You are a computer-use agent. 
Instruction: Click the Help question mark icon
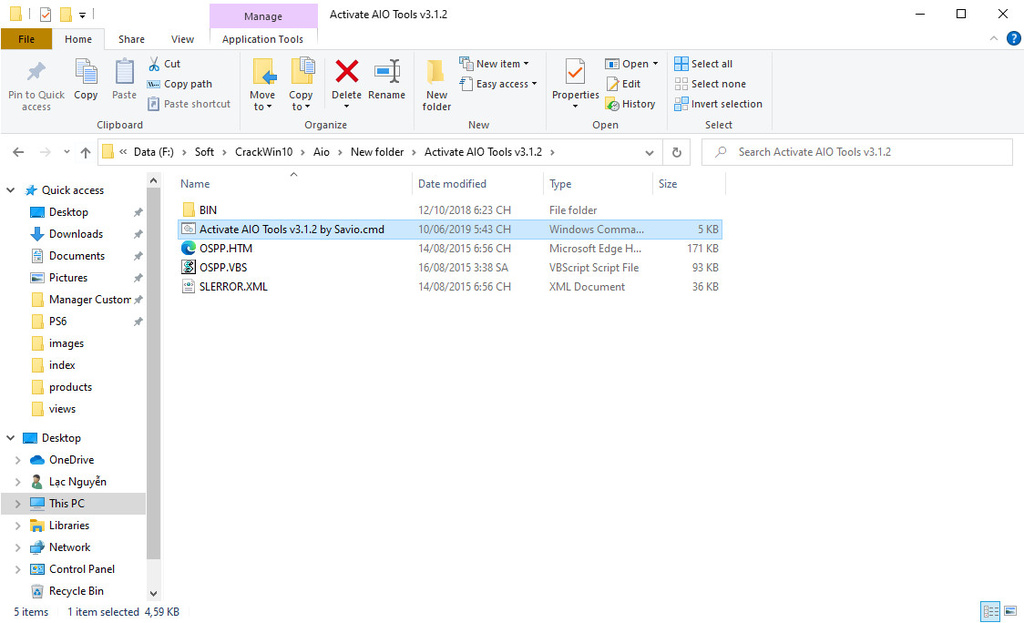click(1014, 39)
